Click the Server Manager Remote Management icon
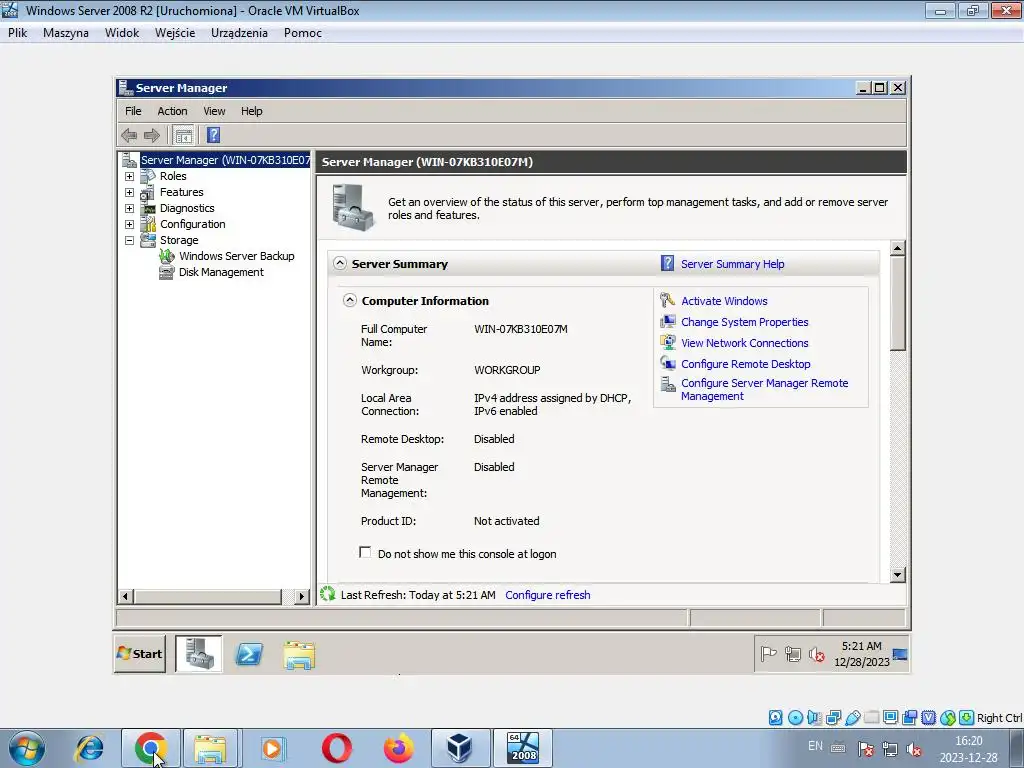Image resolution: width=1024 pixels, height=768 pixels. [667, 384]
